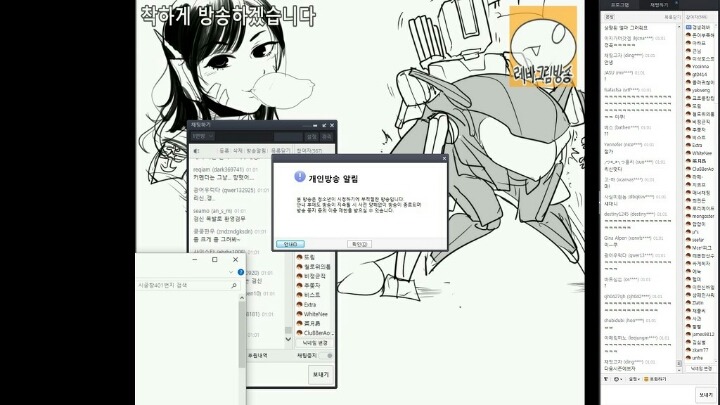Click the popout icon in the 채팅하기 window title bar
720x405 pixels.
click(x=324, y=125)
